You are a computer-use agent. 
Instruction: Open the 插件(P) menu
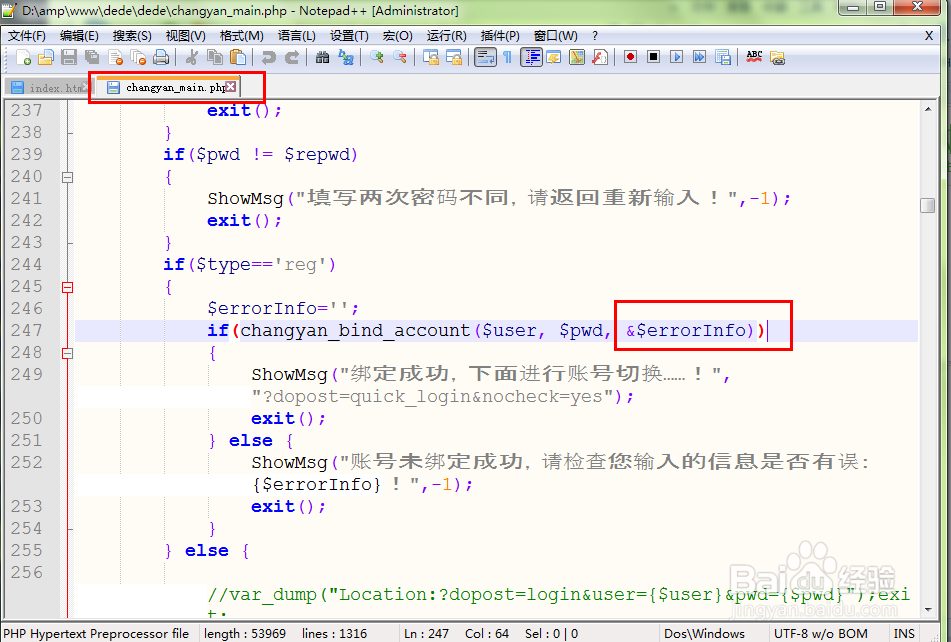500,36
